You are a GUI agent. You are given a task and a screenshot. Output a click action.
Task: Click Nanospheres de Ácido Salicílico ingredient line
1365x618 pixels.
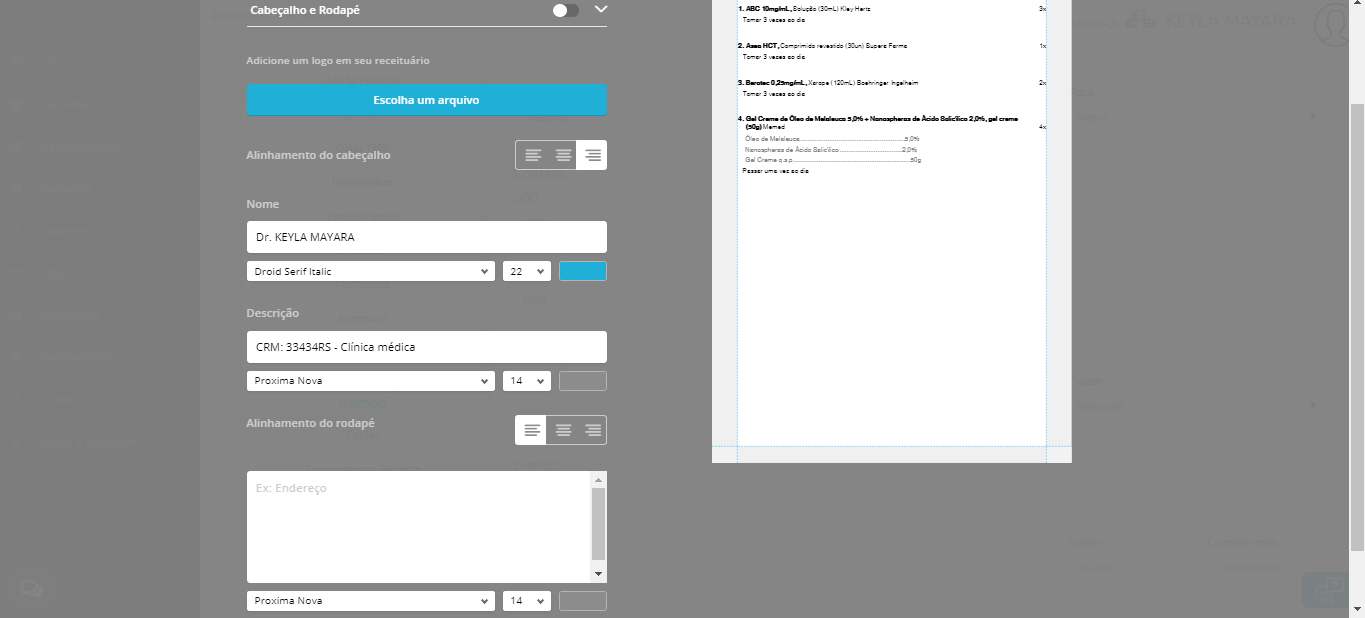pos(831,149)
